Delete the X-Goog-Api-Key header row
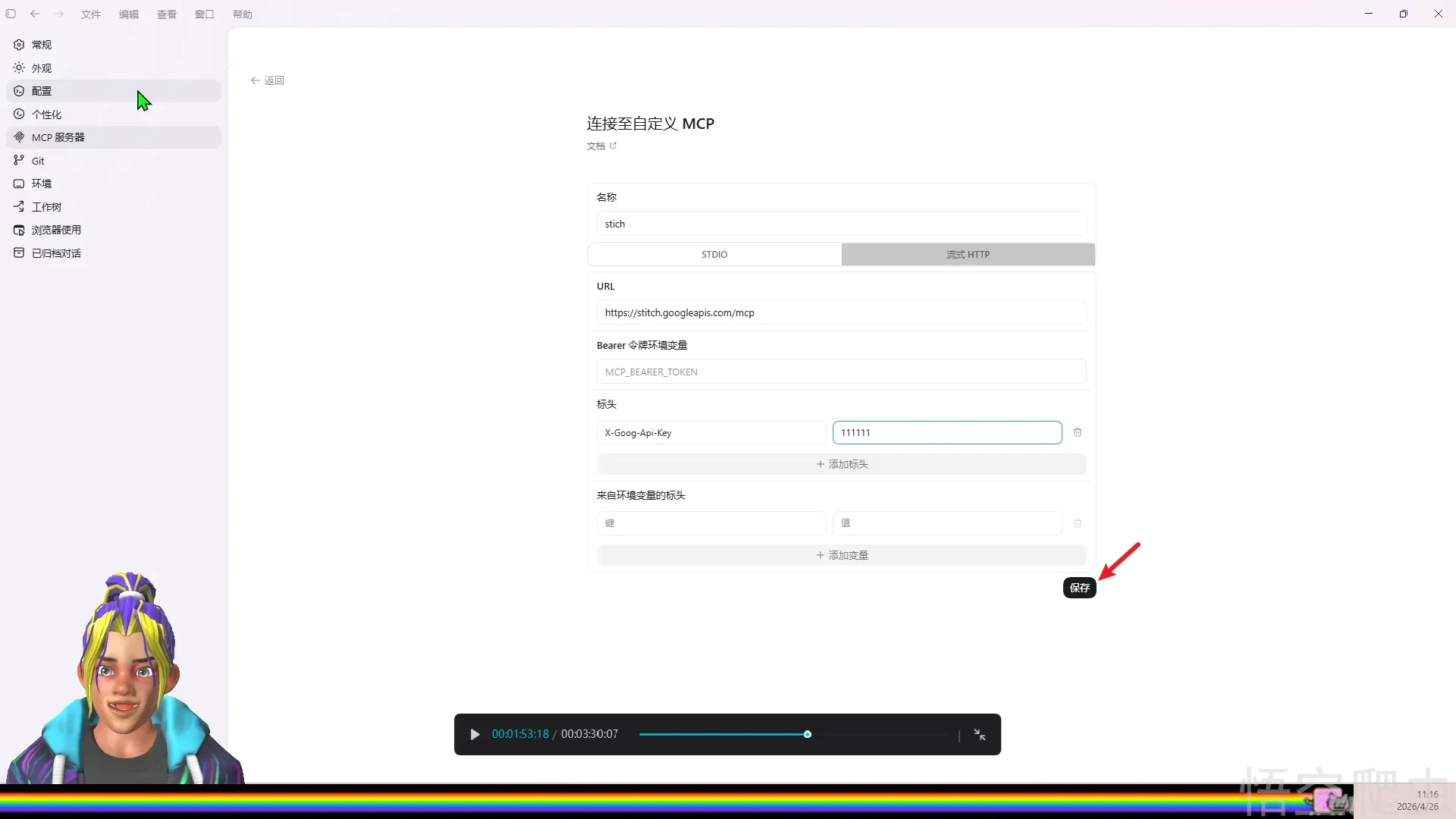Viewport: 1456px width, 819px height. (x=1078, y=432)
